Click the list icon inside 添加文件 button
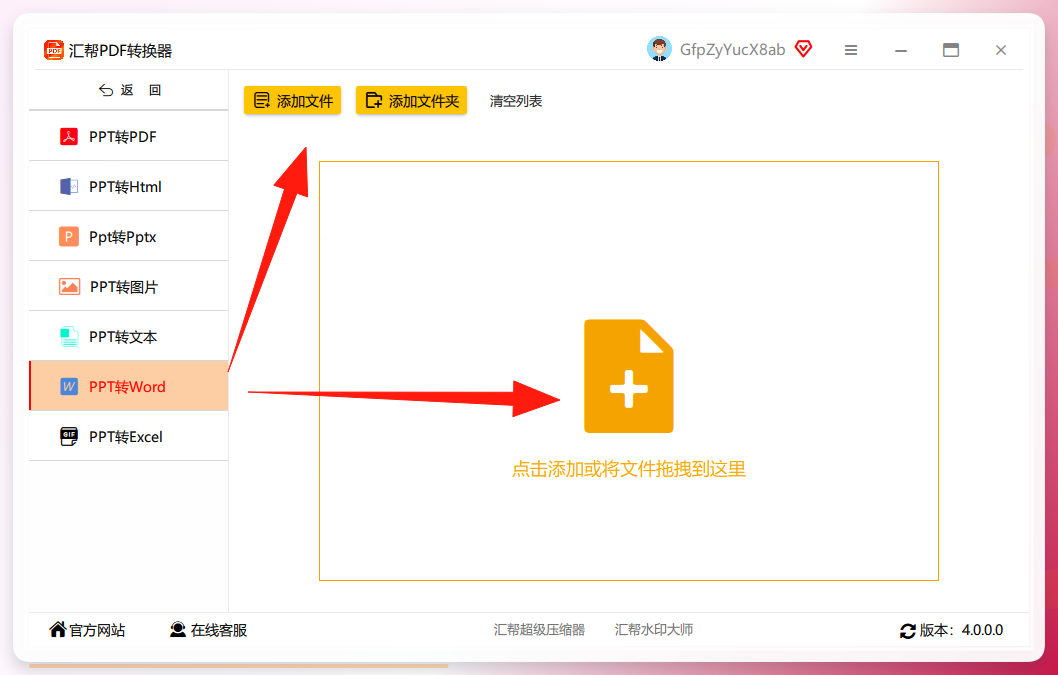Viewport: 1058px width, 675px height. pyautogui.click(x=261, y=101)
